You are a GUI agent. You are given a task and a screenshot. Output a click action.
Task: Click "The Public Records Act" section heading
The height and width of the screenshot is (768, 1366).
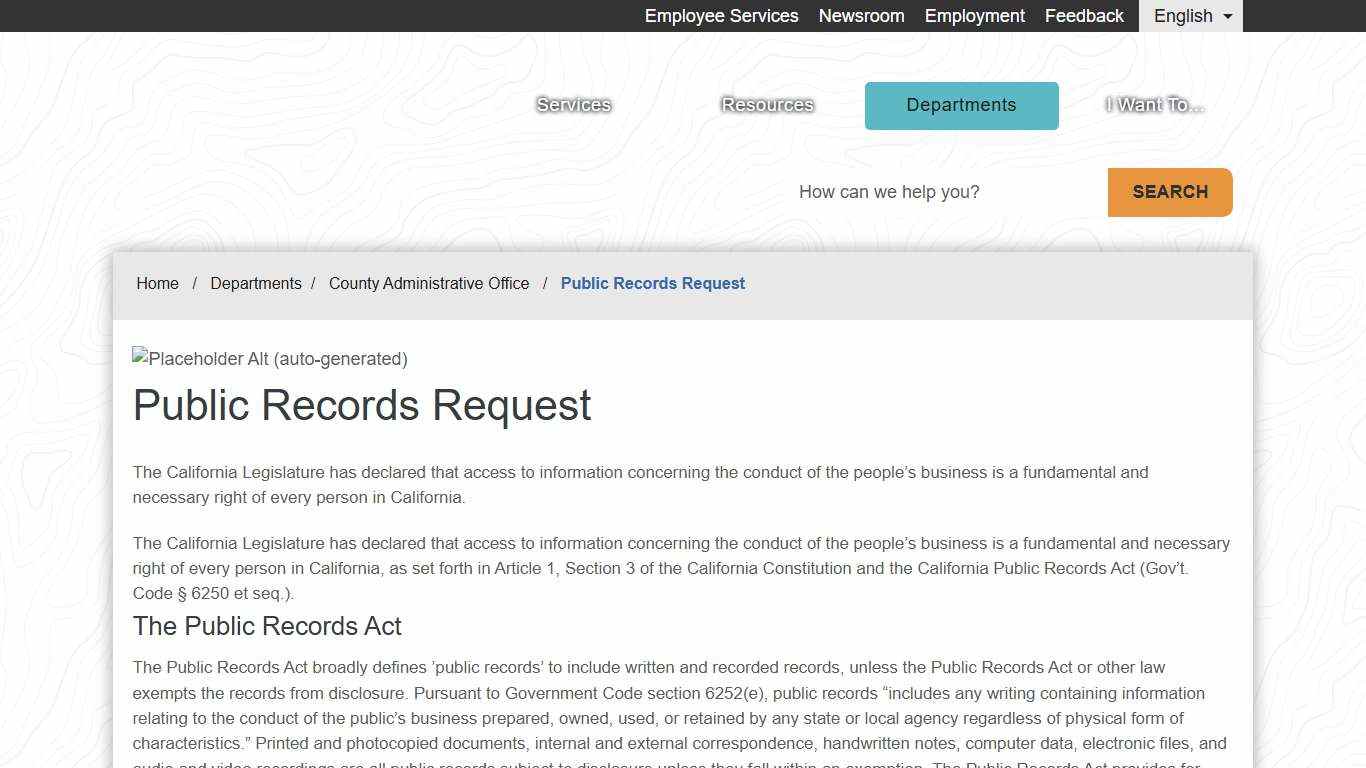pyautogui.click(x=266, y=626)
